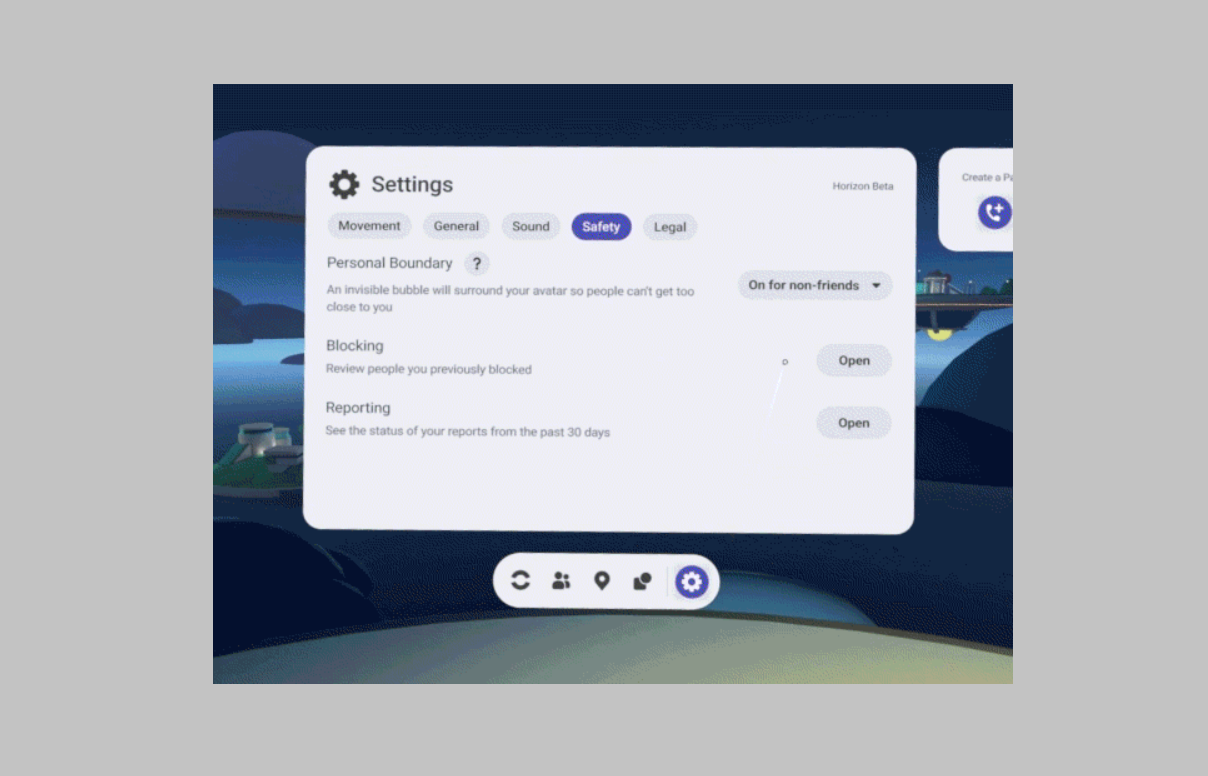Open the Reporting status page

854,423
